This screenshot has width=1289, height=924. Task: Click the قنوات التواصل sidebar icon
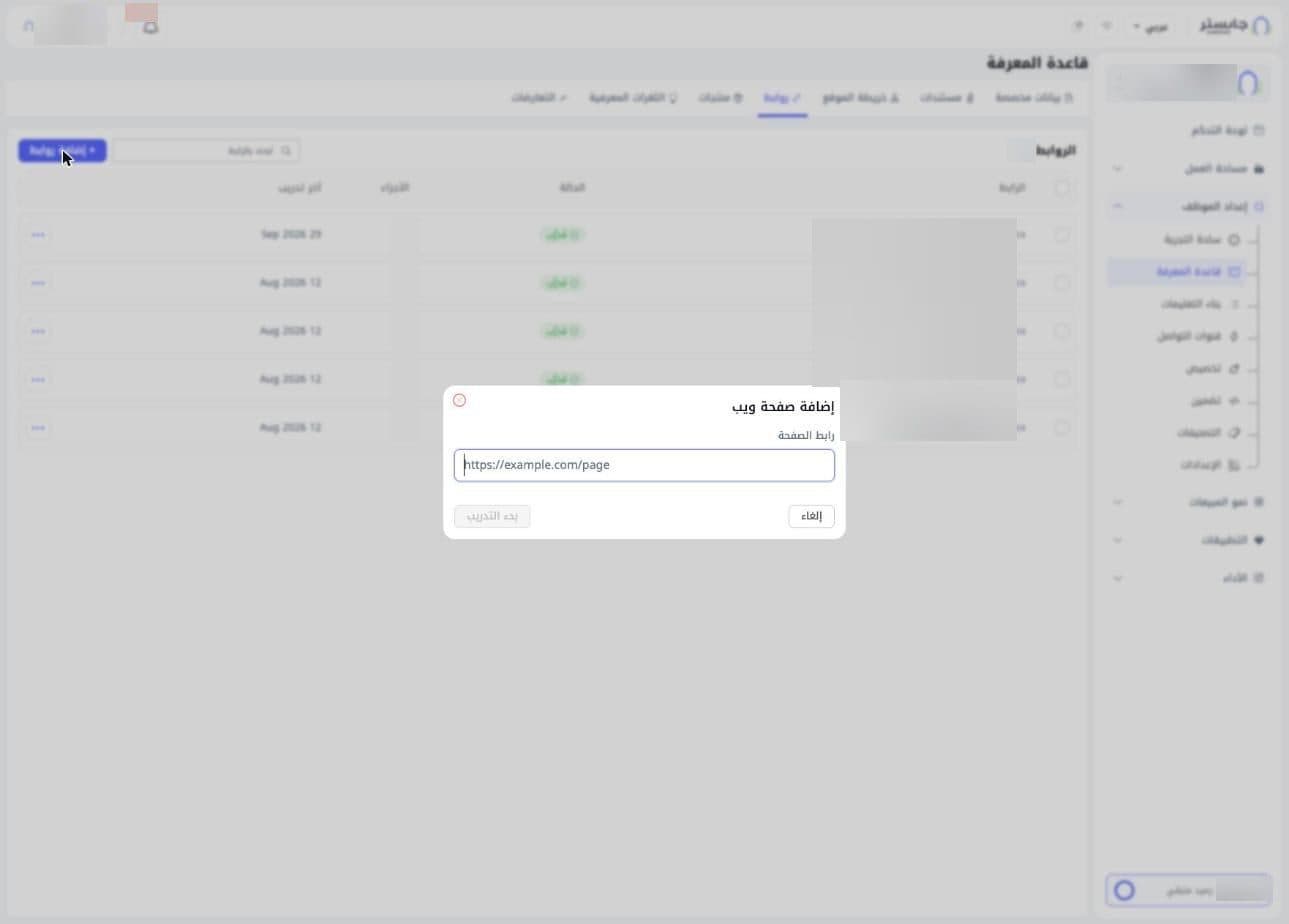(1234, 336)
